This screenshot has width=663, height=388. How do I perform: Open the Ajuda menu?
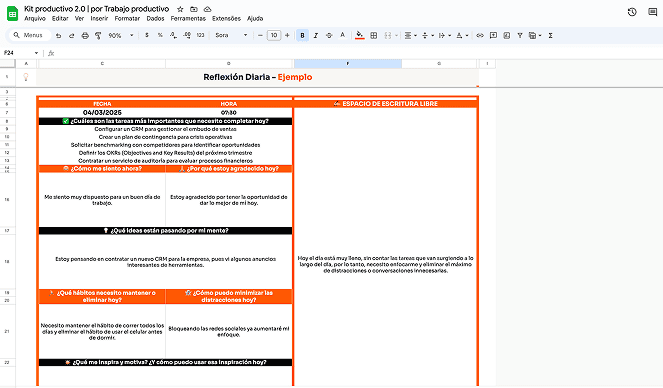255,19
